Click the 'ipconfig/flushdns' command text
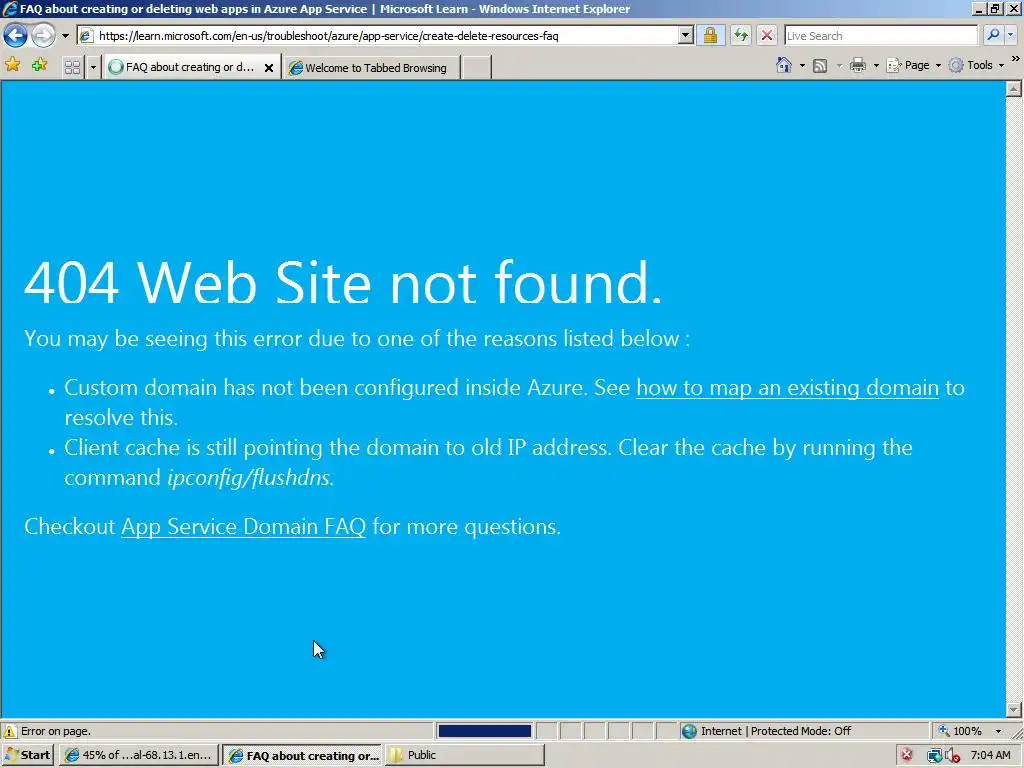This screenshot has width=1024, height=768. [x=251, y=477]
